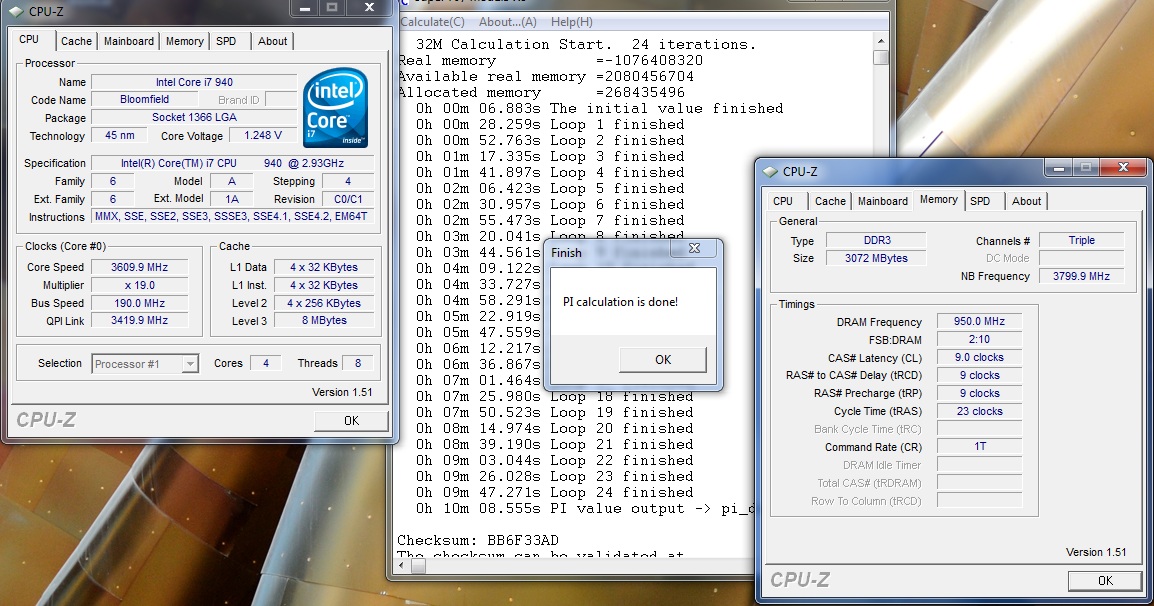Click the Cycle Time 23 clocks value
1154x606 pixels.
979,411
